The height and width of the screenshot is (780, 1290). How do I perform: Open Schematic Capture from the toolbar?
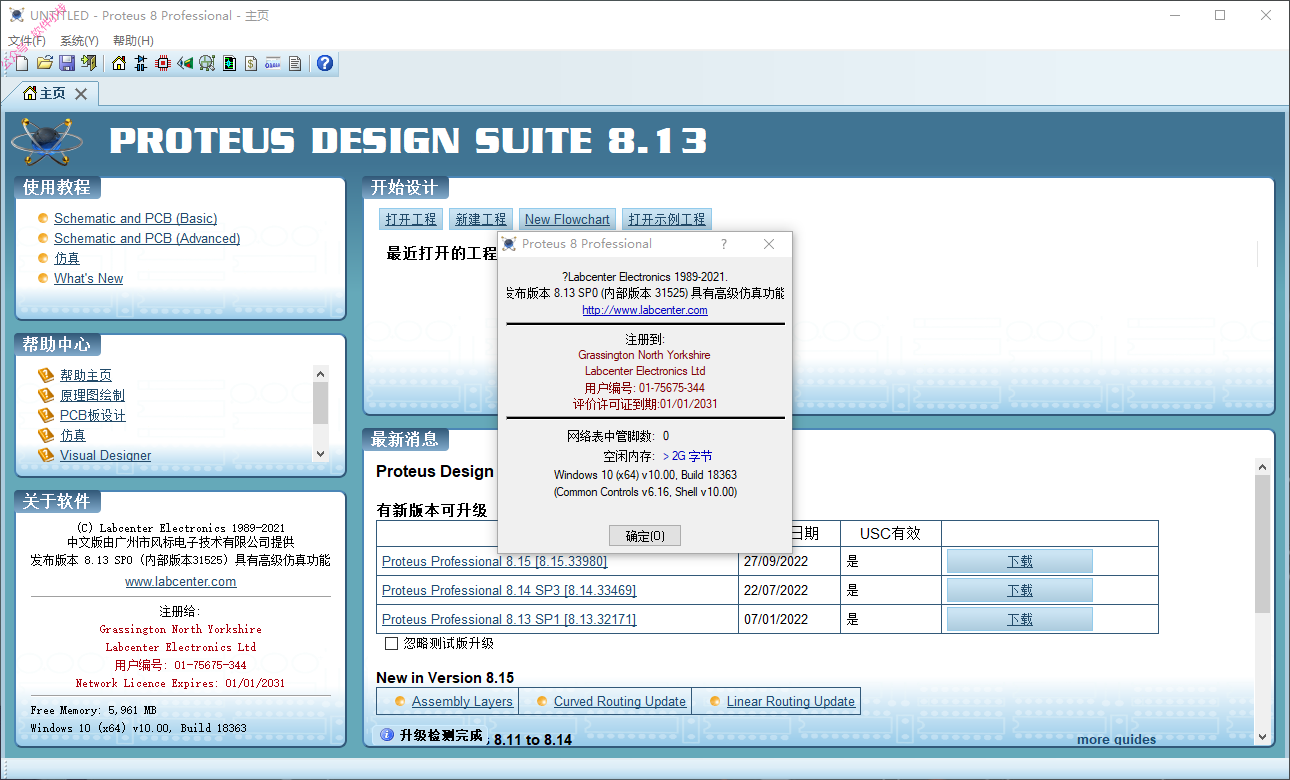click(141, 64)
